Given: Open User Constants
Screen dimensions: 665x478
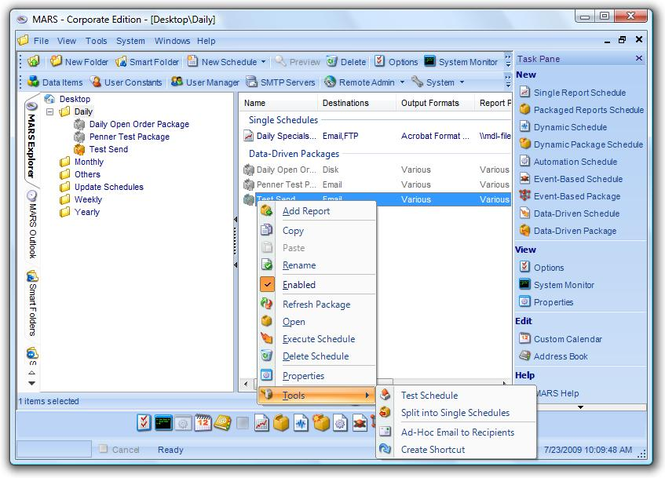Looking at the screenshot, I should [x=126, y=82].
